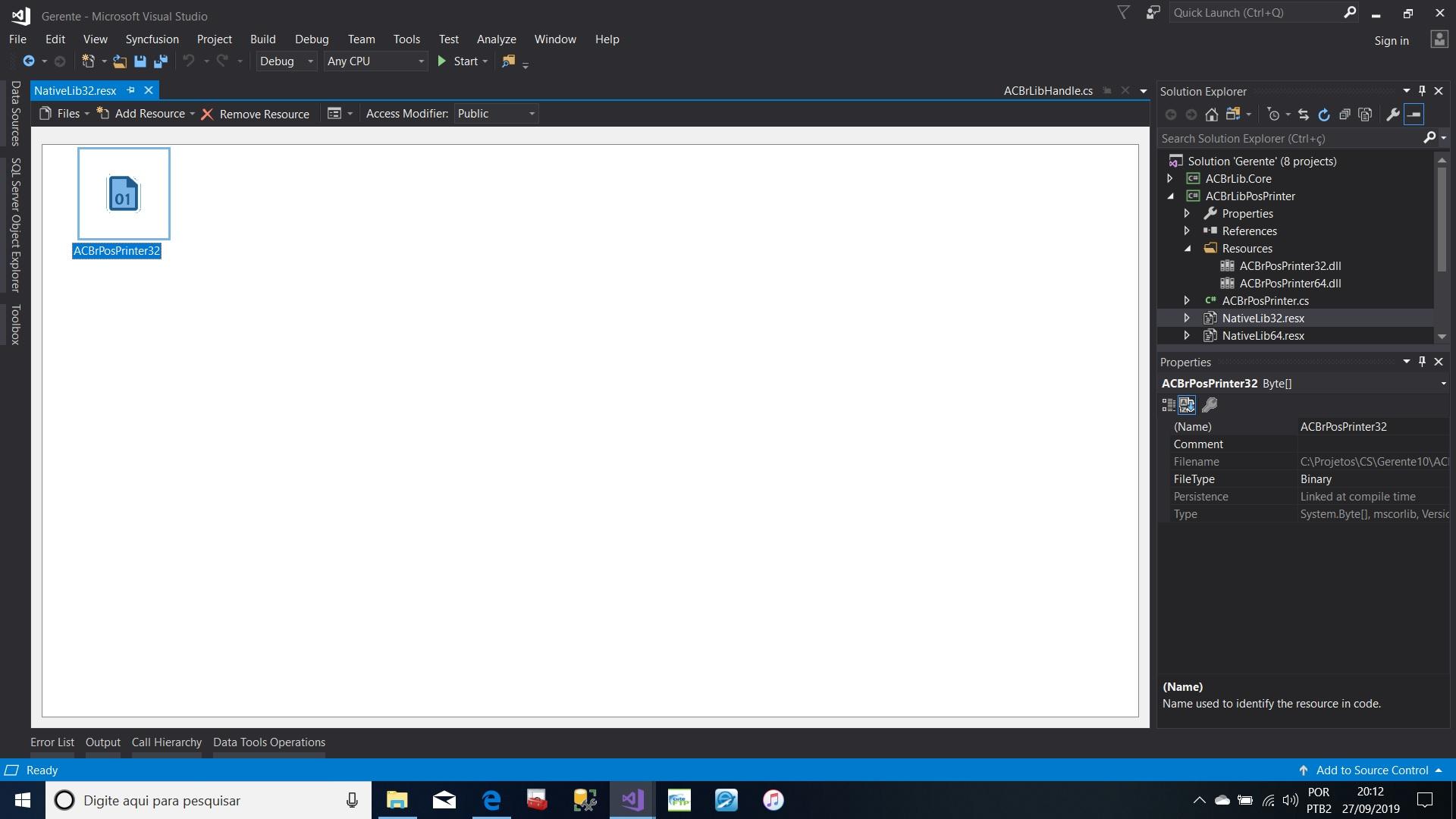Save the current file with Save icon
The height and width of the screenshot is (819, 1456).
pyautogui.click(x=140, y=61)
